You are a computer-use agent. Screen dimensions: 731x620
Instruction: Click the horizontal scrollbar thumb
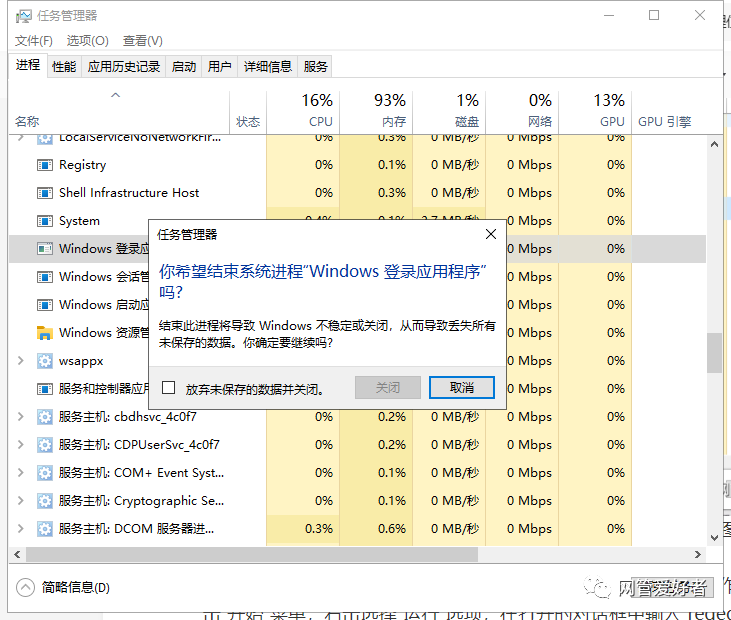[252, 554]
